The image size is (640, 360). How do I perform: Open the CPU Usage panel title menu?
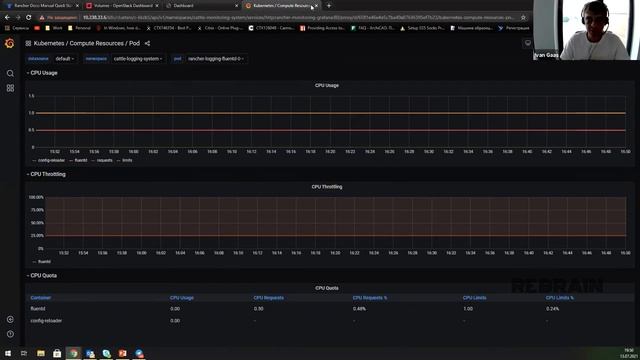click(327, 85)
